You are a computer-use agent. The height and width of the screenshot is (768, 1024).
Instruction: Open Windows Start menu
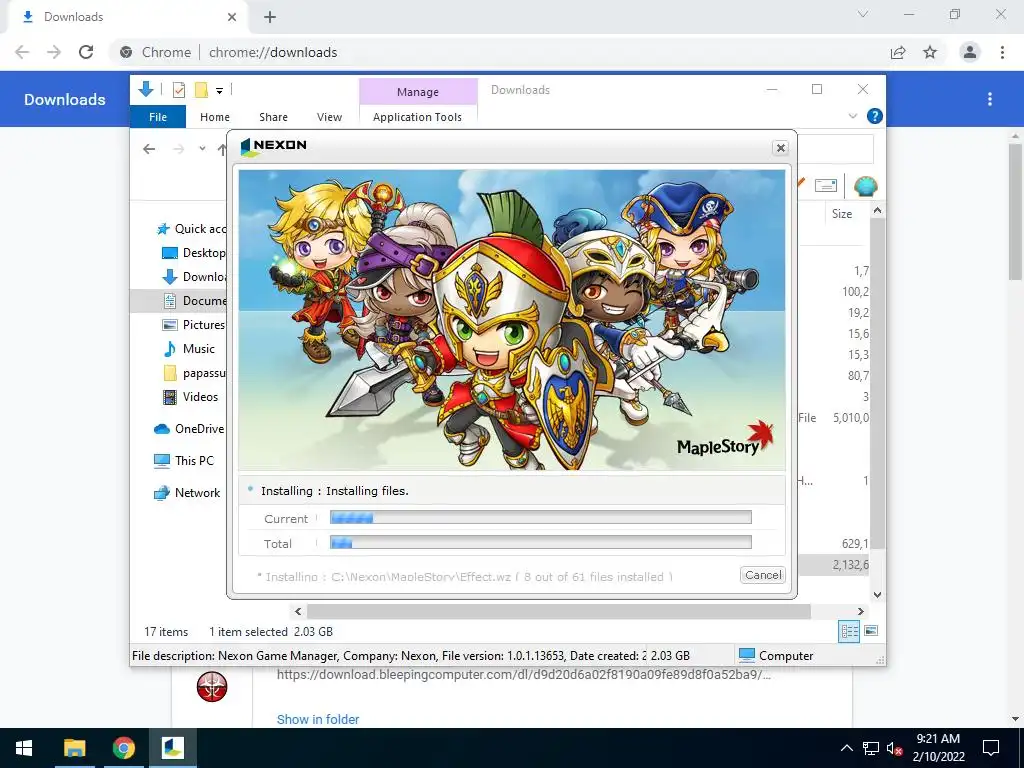[x=24, y=748]
